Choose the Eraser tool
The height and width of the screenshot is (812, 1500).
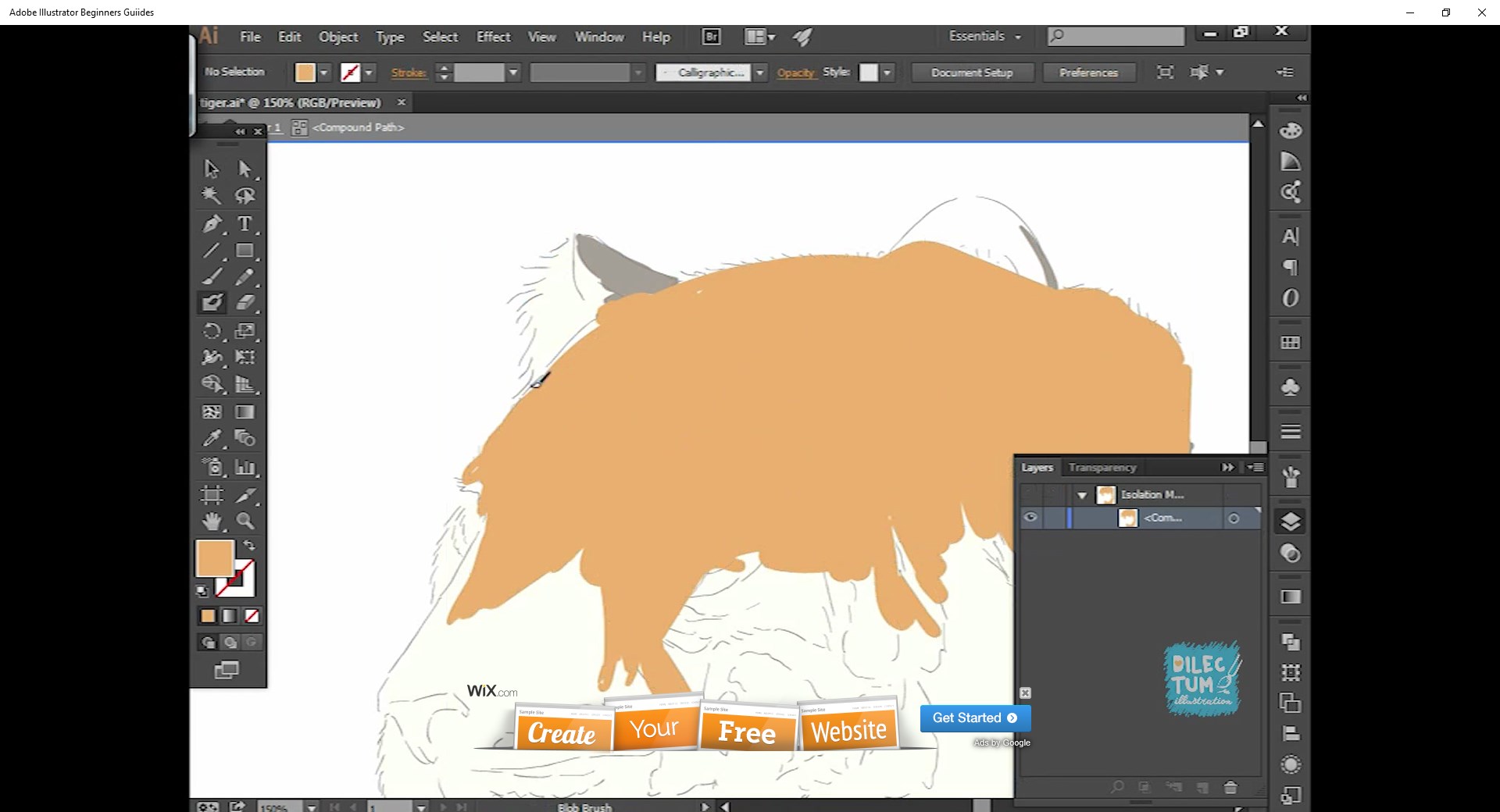point(245,302)
